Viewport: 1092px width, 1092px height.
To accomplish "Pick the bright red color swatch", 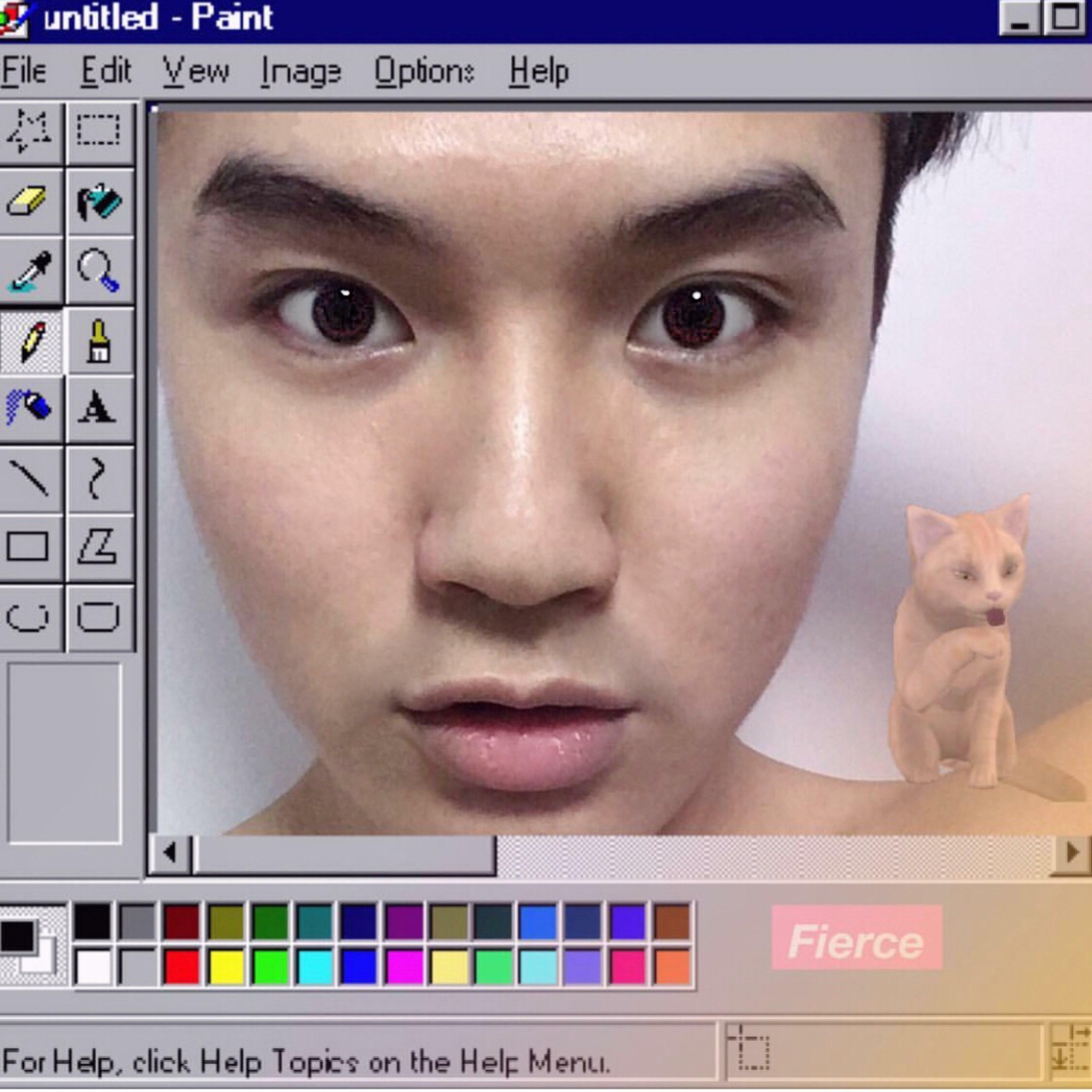I will [181, 967].
